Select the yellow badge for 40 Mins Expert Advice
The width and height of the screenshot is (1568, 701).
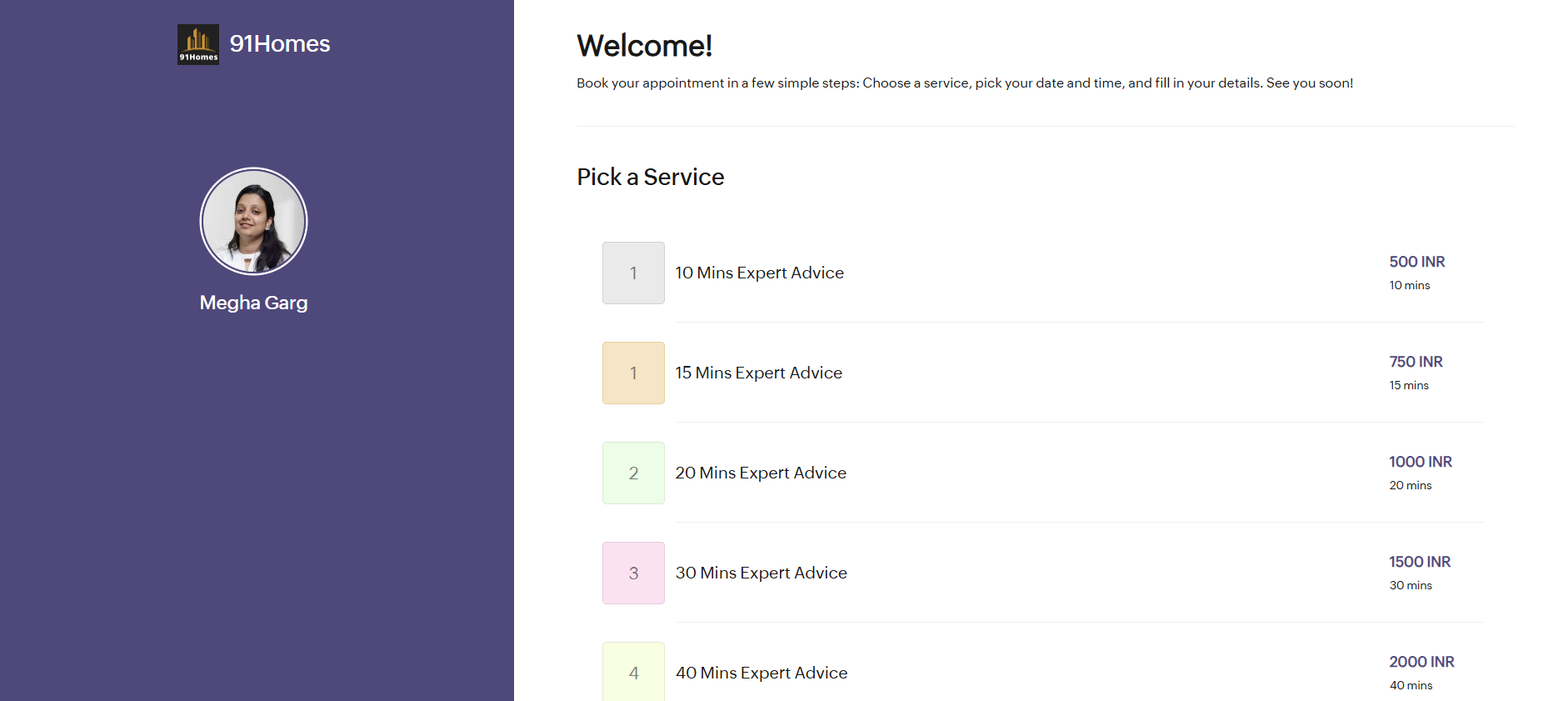(x=633, y=672)
